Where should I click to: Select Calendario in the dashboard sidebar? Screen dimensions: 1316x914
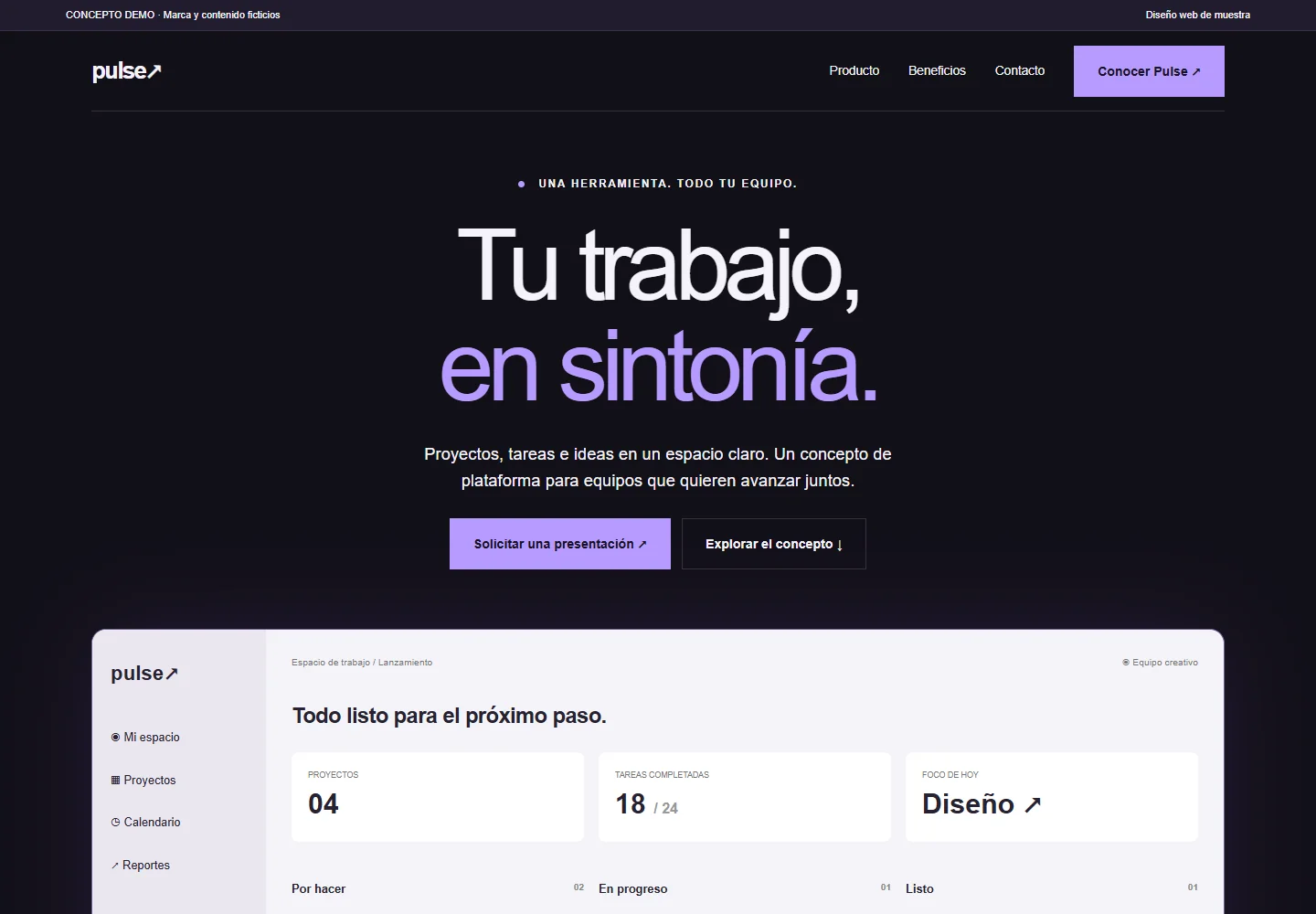click(x=146, y=822)
